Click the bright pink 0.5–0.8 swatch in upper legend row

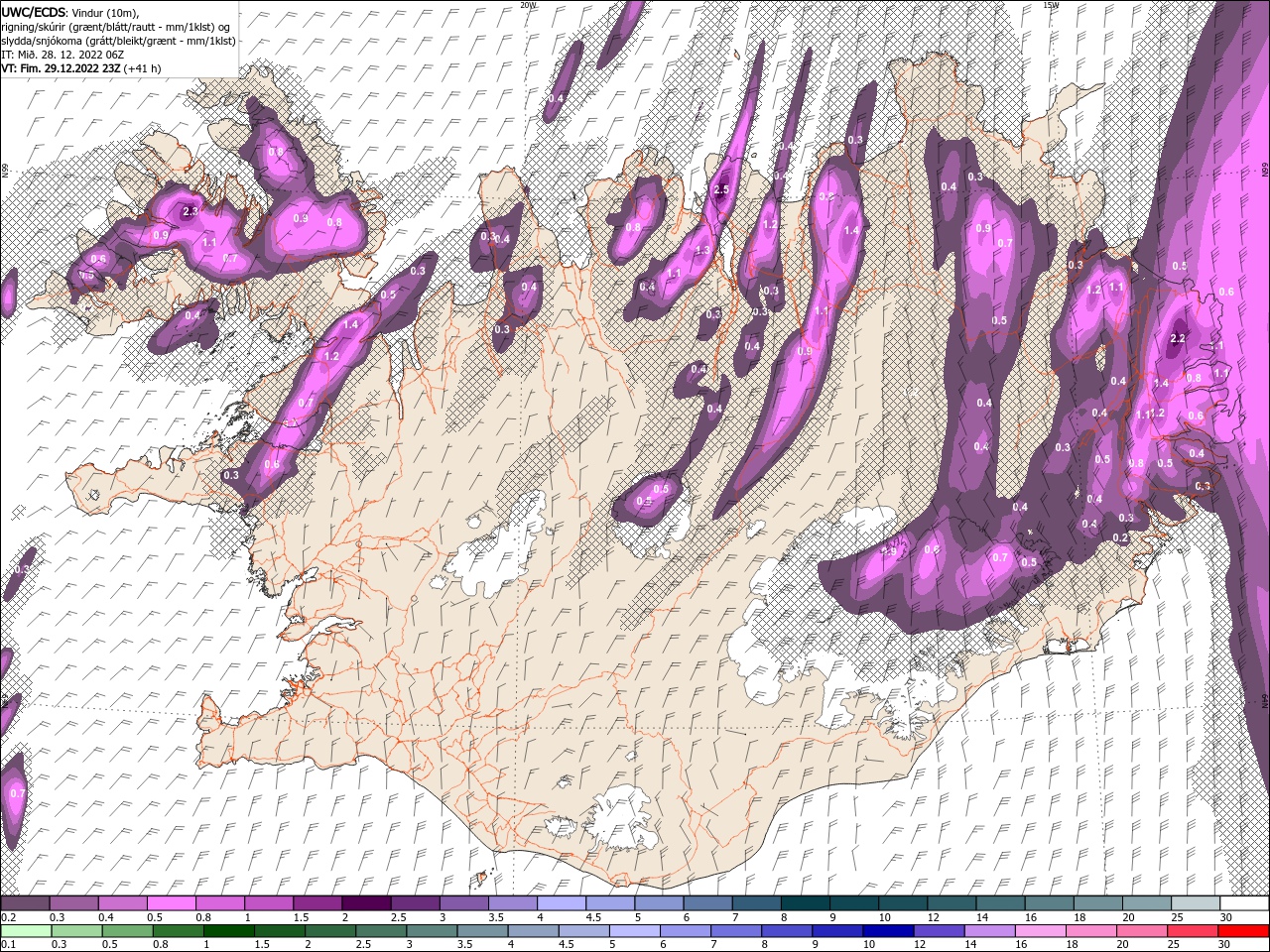171,903
